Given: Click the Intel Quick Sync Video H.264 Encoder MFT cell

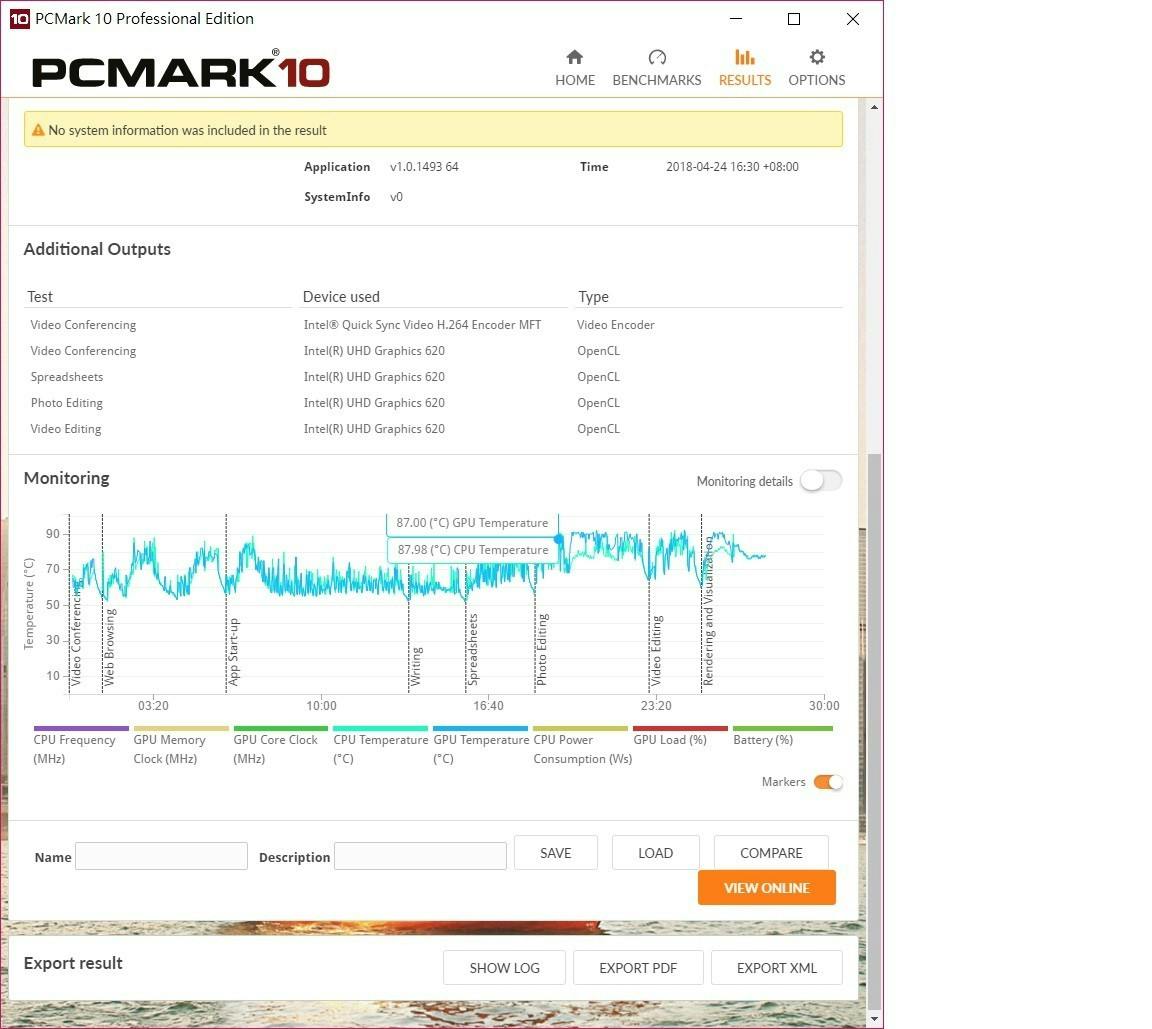Looking at the screenshot, I should (x=422, y=325).
